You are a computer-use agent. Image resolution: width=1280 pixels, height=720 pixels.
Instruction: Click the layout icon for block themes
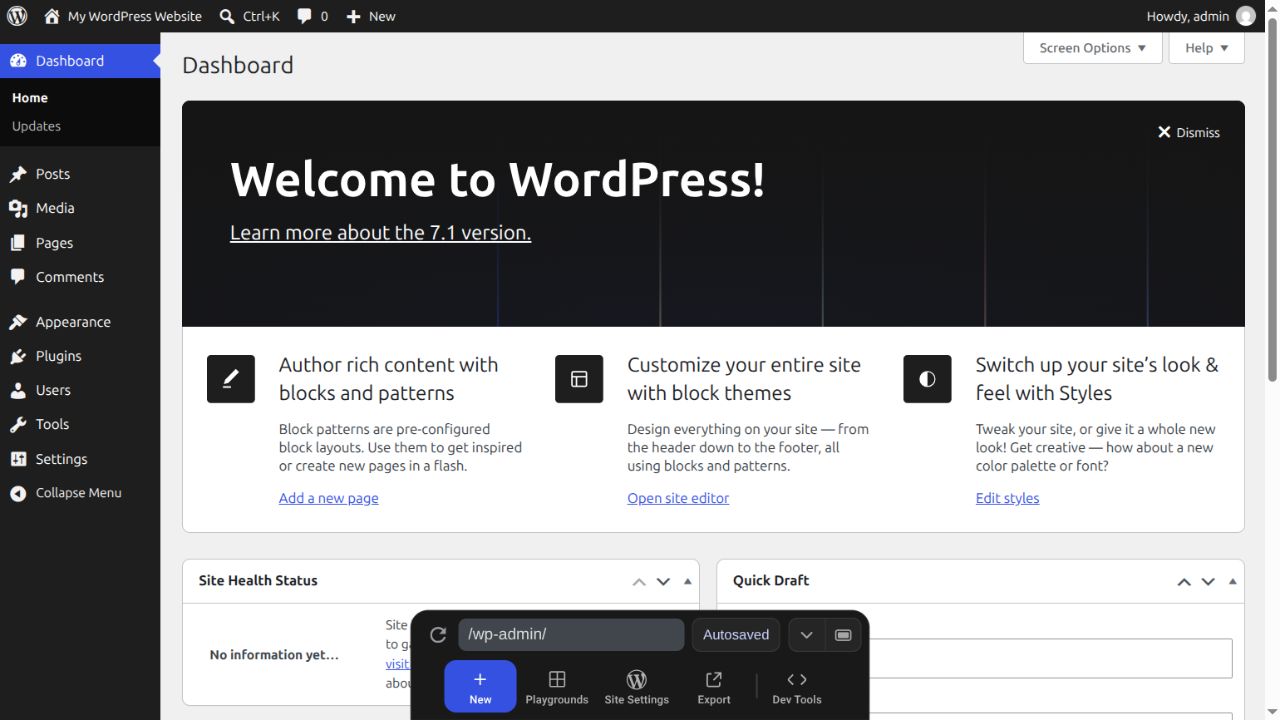click(579, 379)
